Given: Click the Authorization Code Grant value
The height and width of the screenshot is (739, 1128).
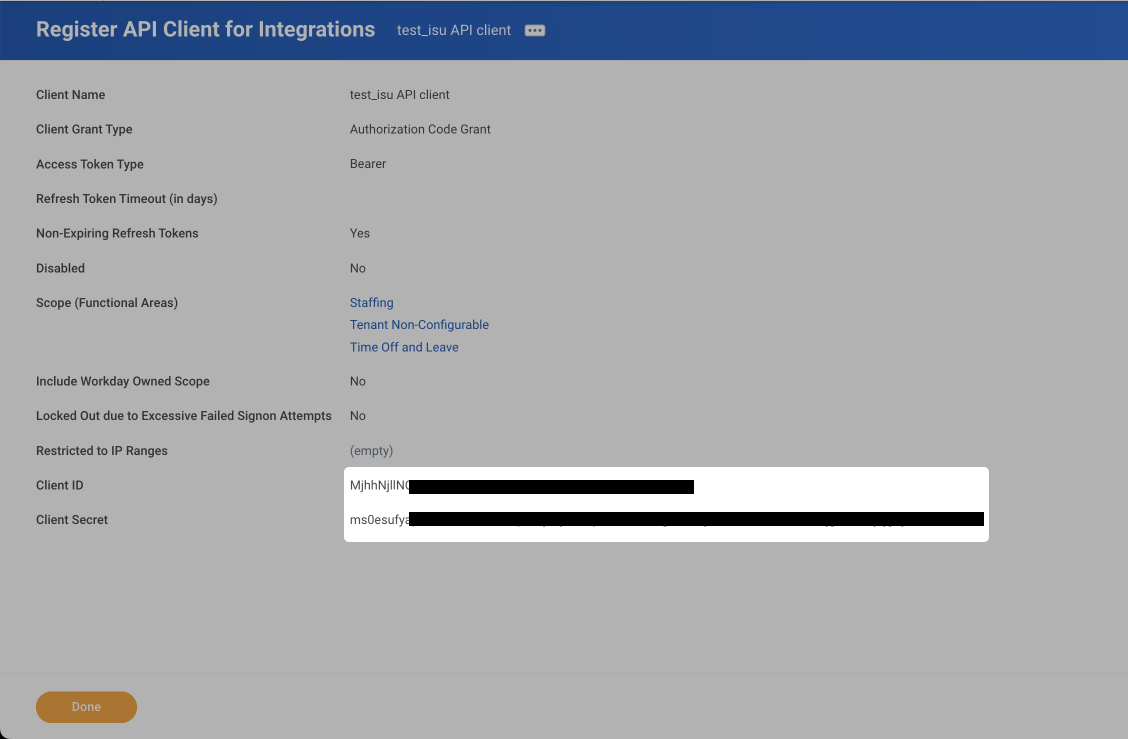Looking at the screenshot, I should [420, 129].
